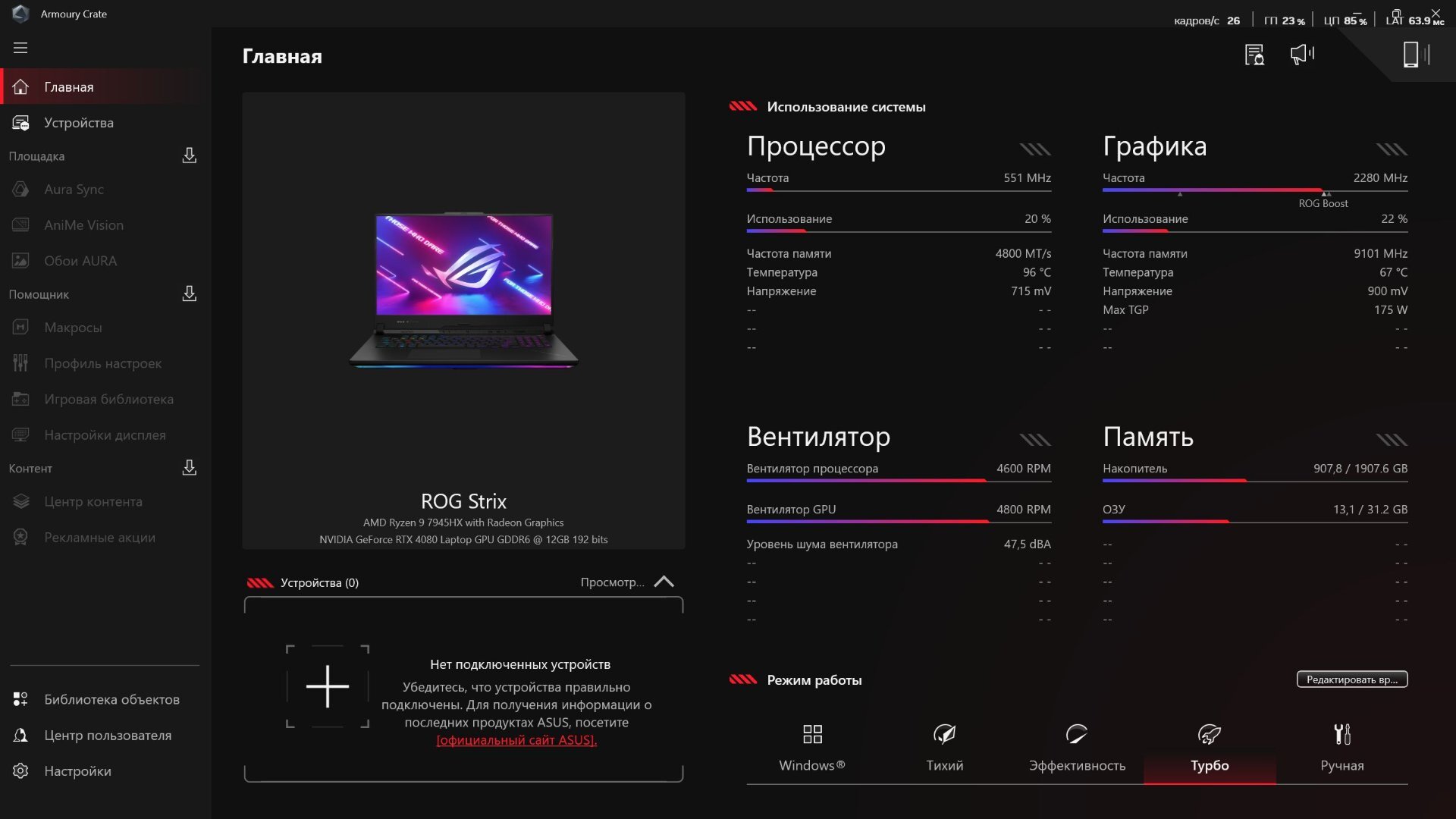Open the Просмотр view dropdown
Screen dimensions: 1456x819
[x=612, y=582]
